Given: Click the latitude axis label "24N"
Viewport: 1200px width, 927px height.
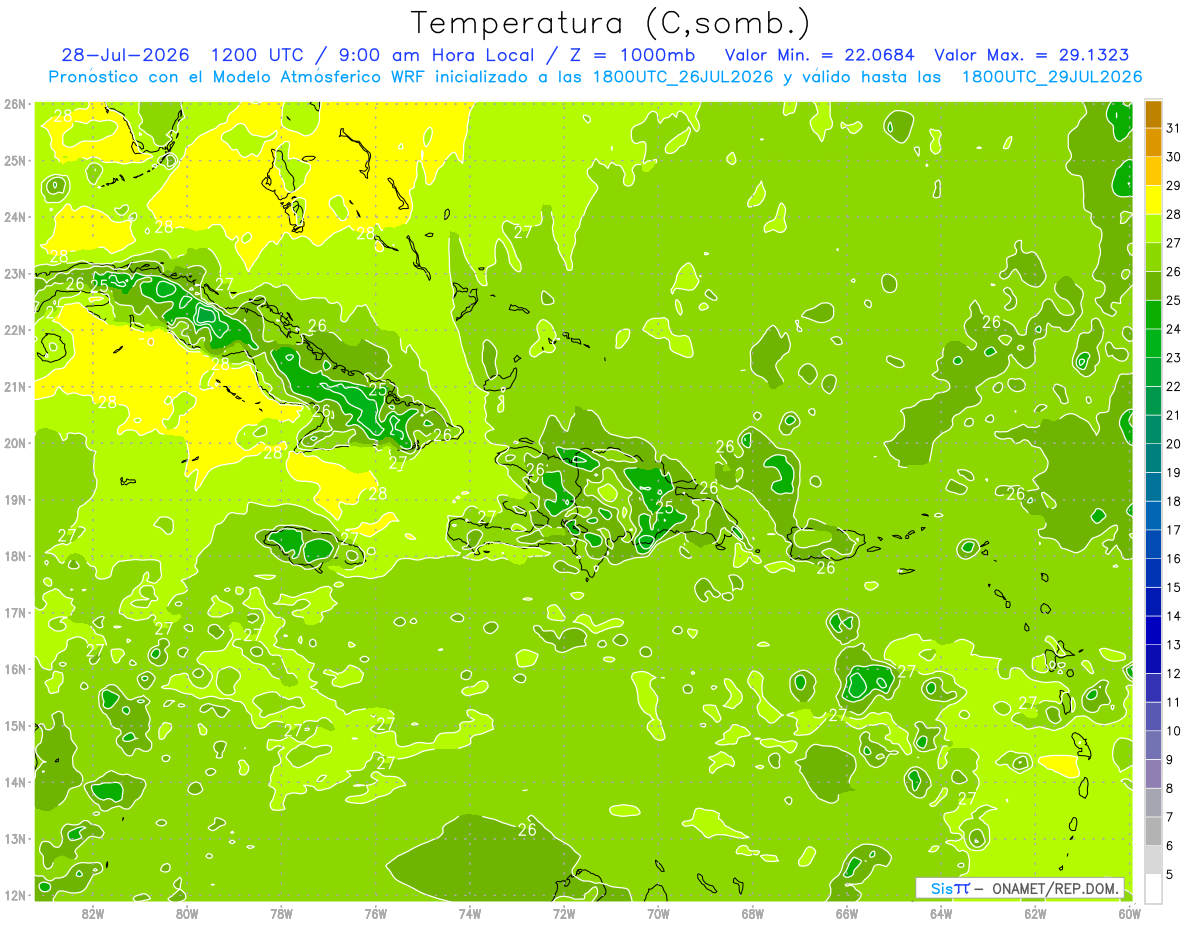Looking at the screenshot, I should (x=14, y=217).
